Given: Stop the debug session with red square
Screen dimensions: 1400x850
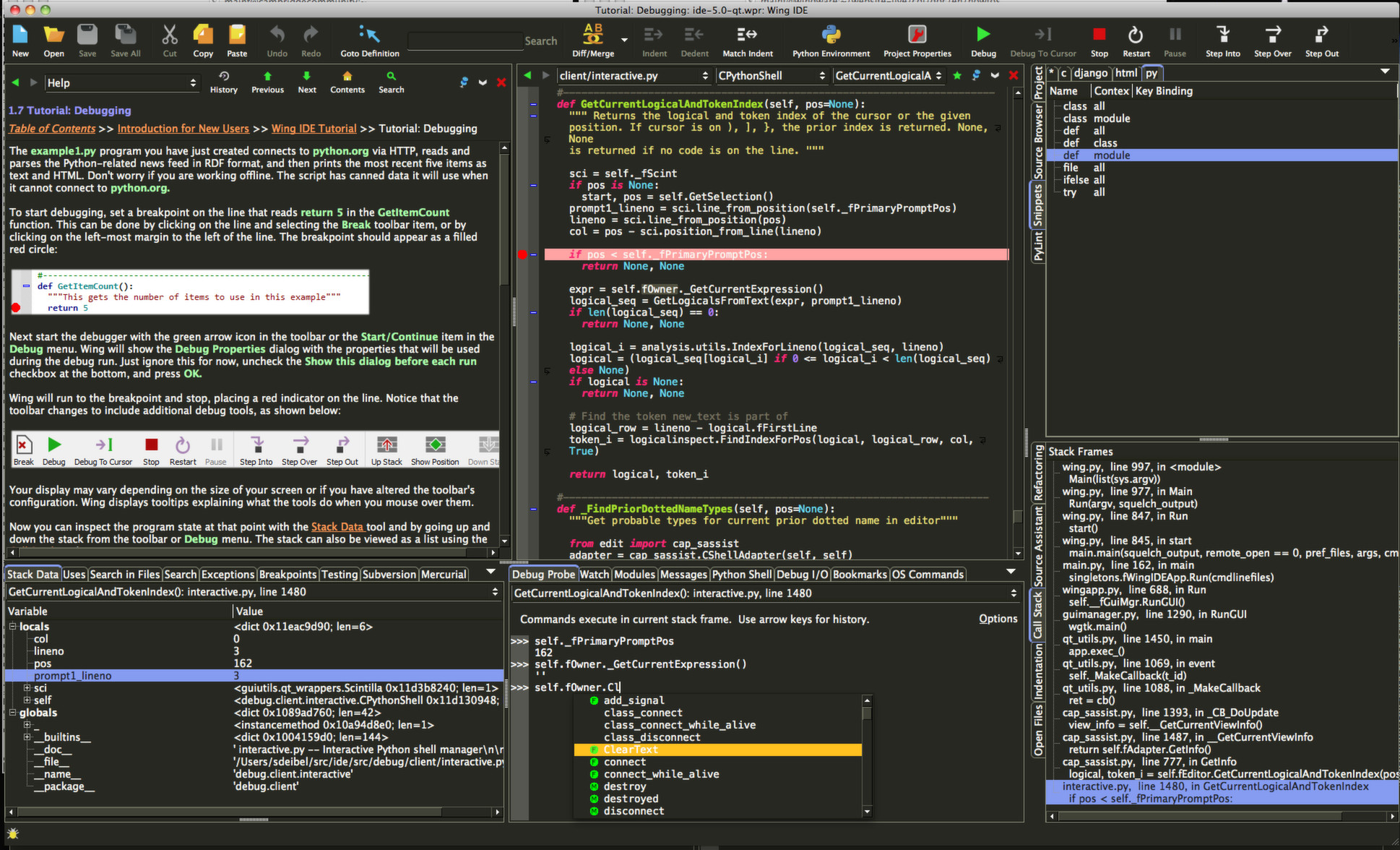Looking at the screenshot, I should [x=1099, y=34].
